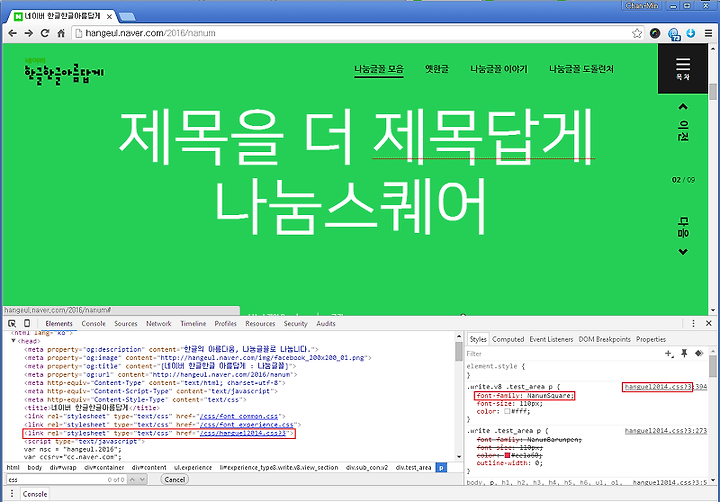Open the DOM Breakpoints sidebar tab
This screenshot has width=720, height=502.
[604, 339]
